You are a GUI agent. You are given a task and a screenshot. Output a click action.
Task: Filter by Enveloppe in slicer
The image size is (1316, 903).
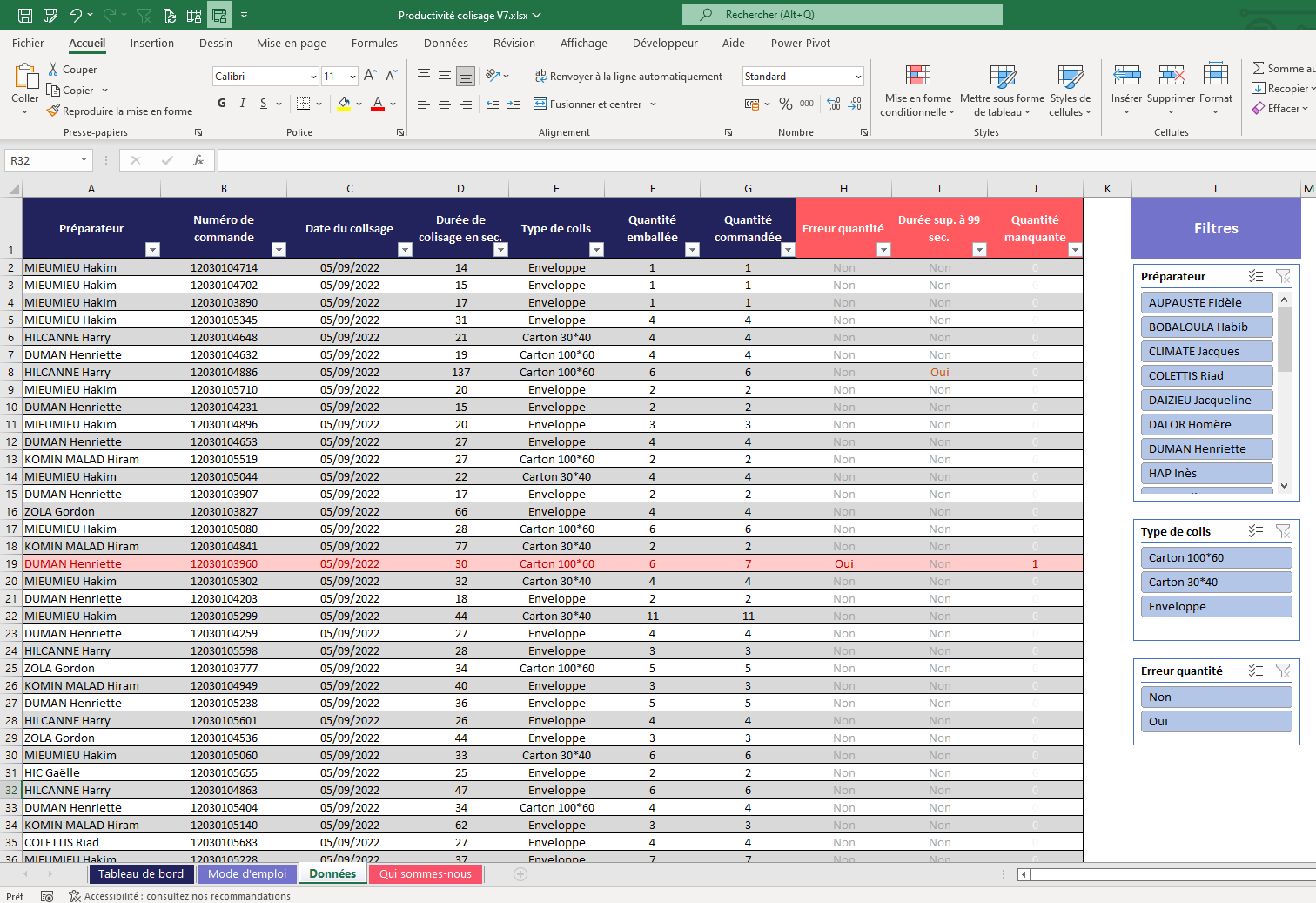1215,607
